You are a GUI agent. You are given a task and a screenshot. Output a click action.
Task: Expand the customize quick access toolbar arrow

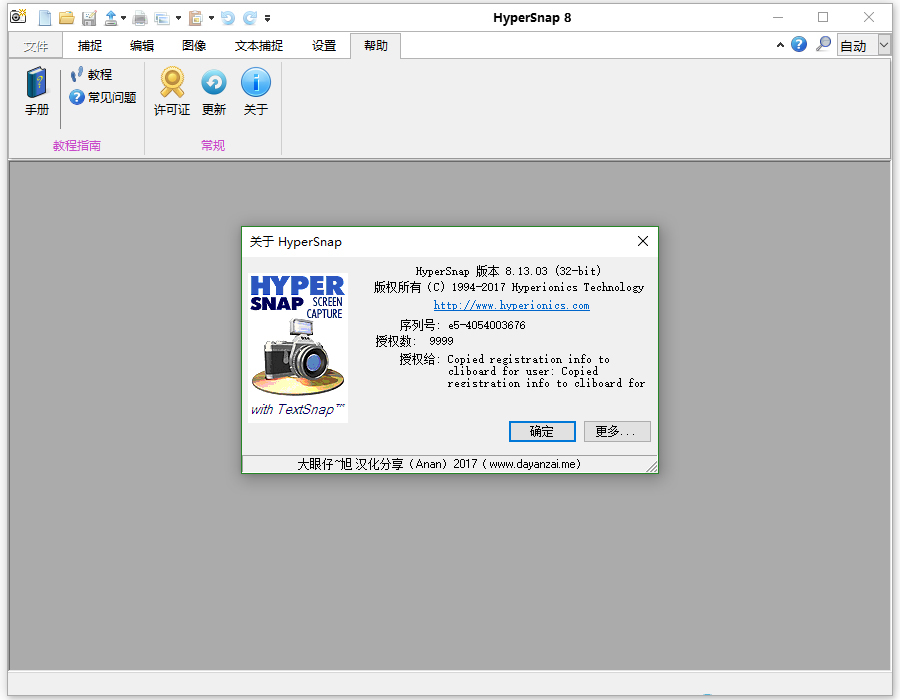(268, 18)
